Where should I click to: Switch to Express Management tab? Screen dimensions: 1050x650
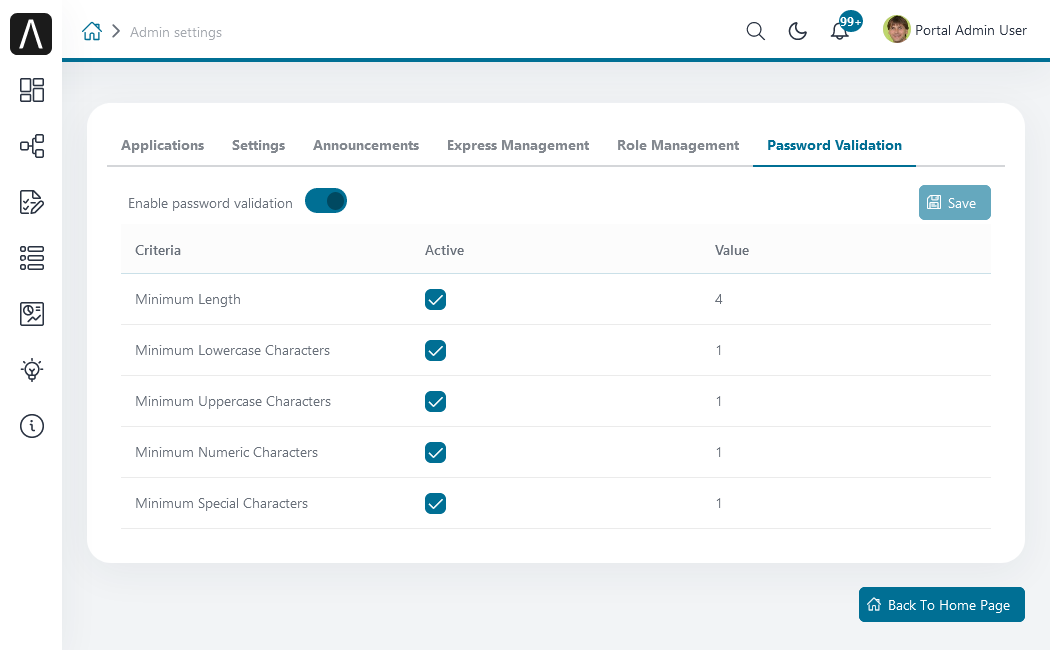click(518, 145)
